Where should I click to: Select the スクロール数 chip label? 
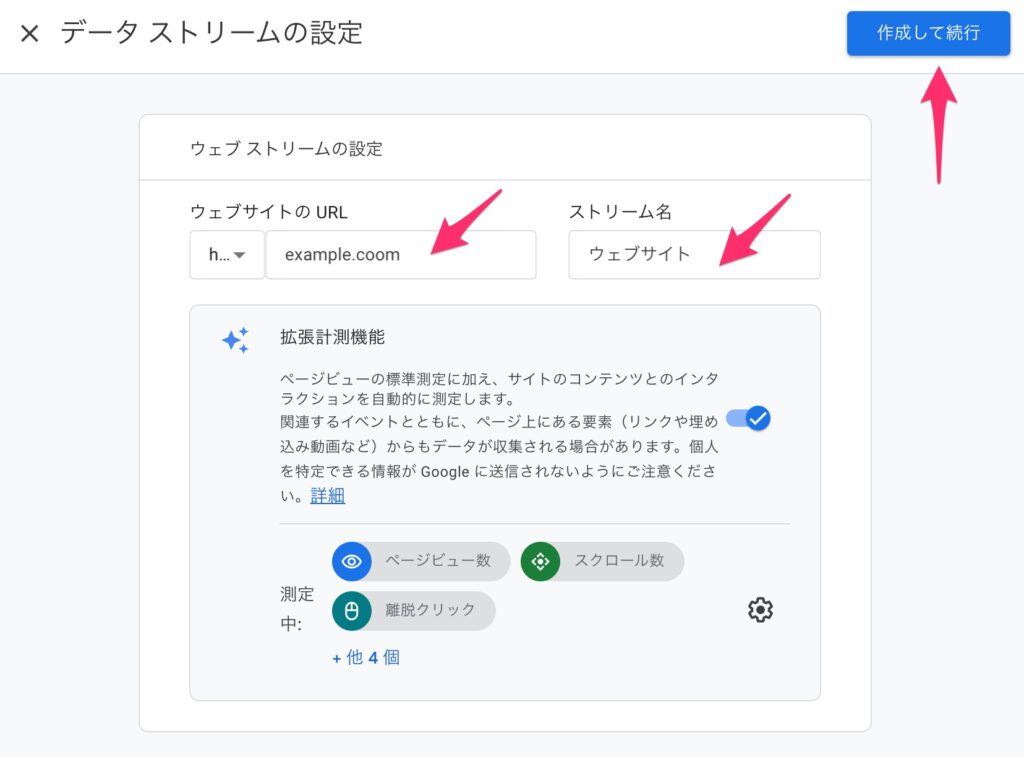tap(619, 561)
